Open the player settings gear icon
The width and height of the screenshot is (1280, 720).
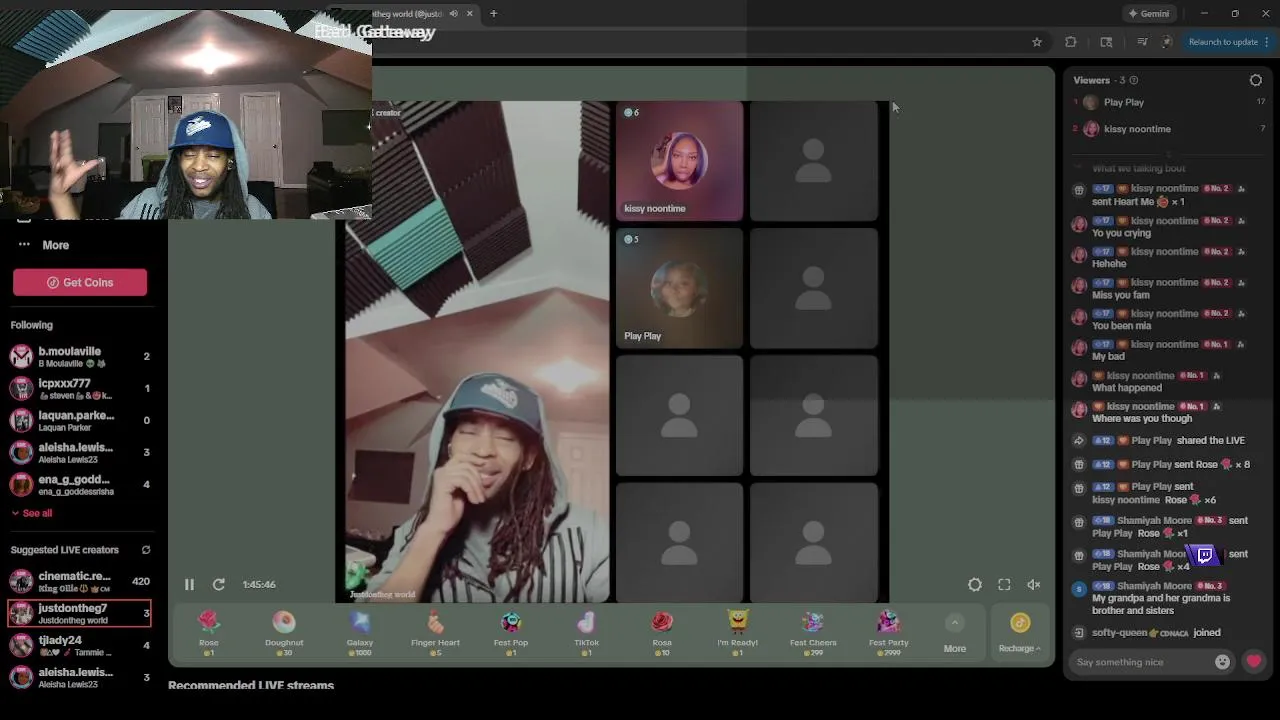[975, 585]
